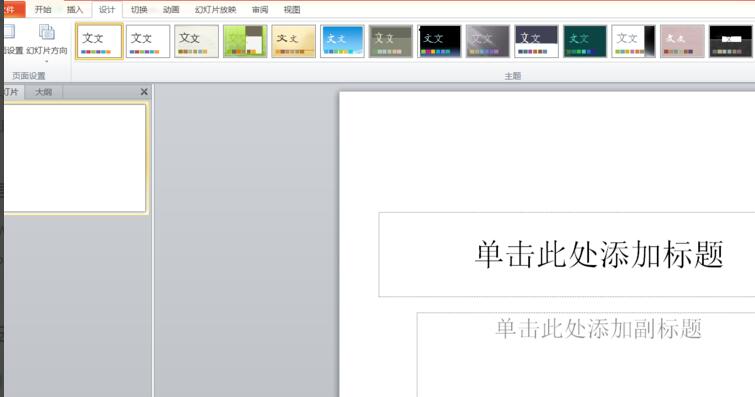Viewport: 755px width, 397px height.
Task: Apply the green theme with brown block
Action: coord(245,41)
